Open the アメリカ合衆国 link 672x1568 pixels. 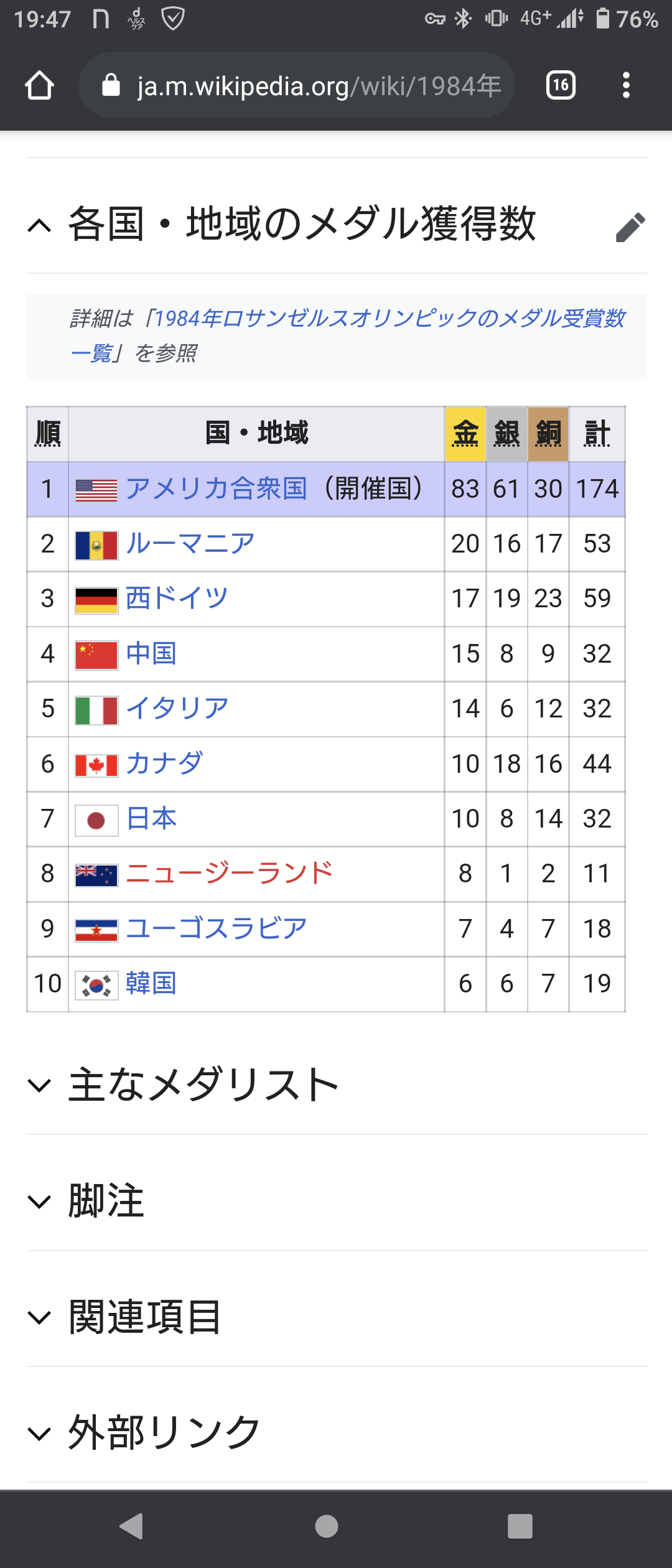[216, 489]
